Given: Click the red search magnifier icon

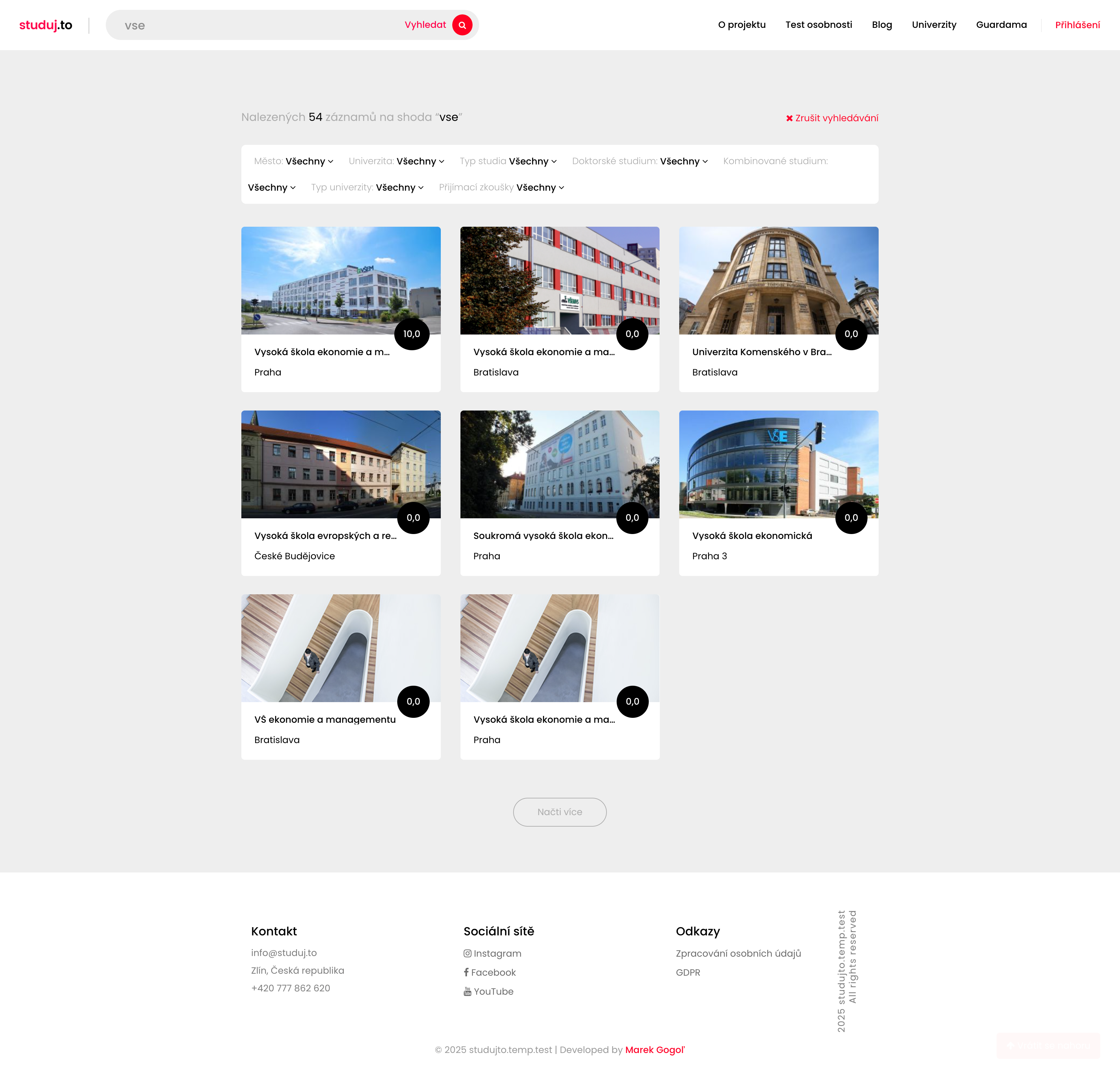Looking at the screenshot, I should pyautogui.click(x=462, y=25).
